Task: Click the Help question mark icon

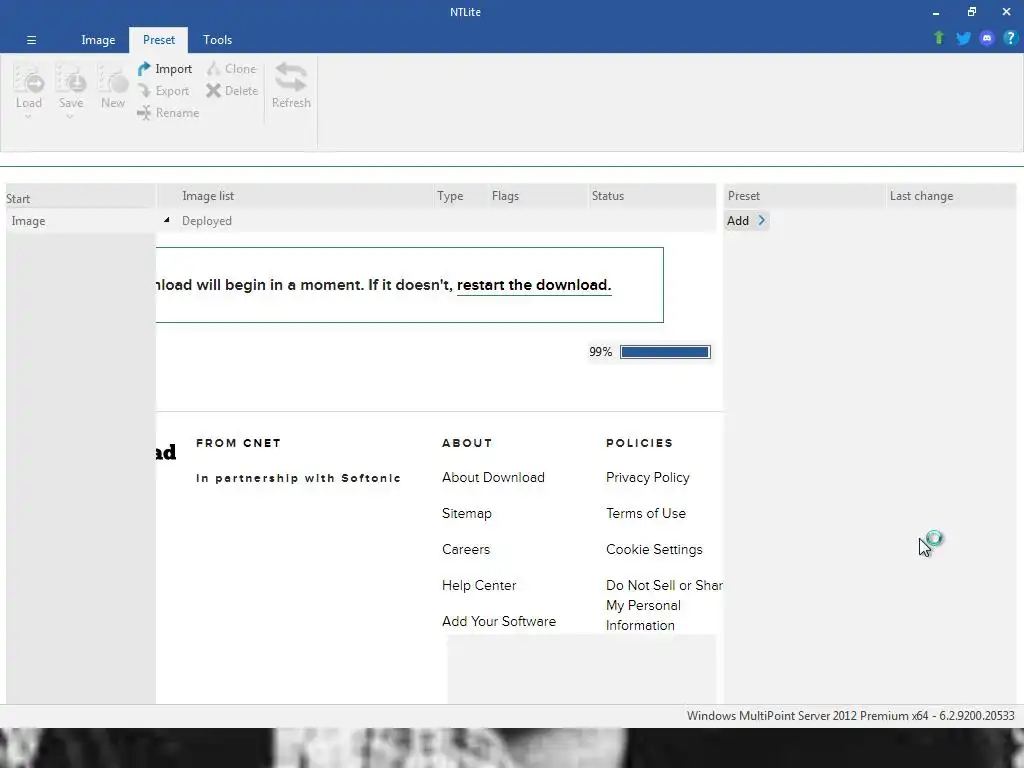Action: [1010, 39]
